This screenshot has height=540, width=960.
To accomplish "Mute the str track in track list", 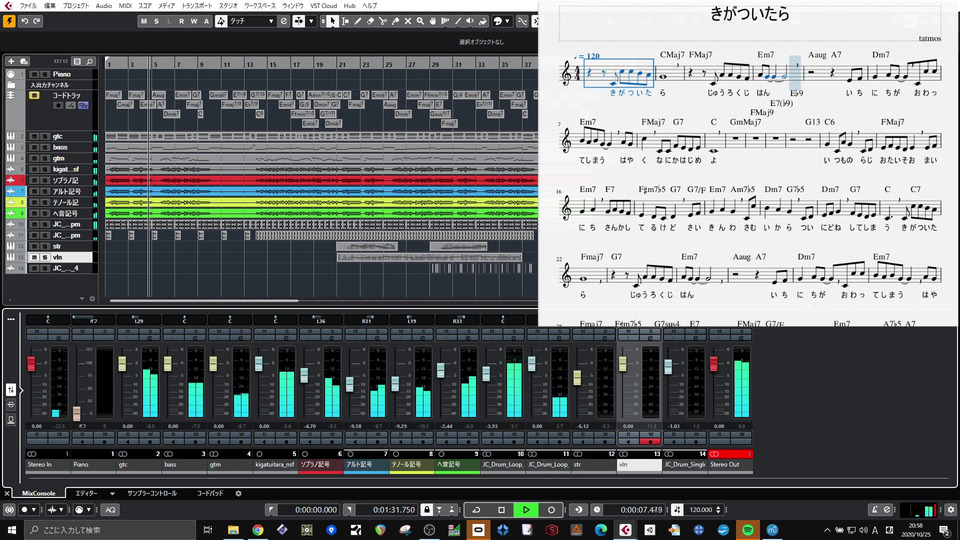I will pyautogui.click(x=34, y=247).
